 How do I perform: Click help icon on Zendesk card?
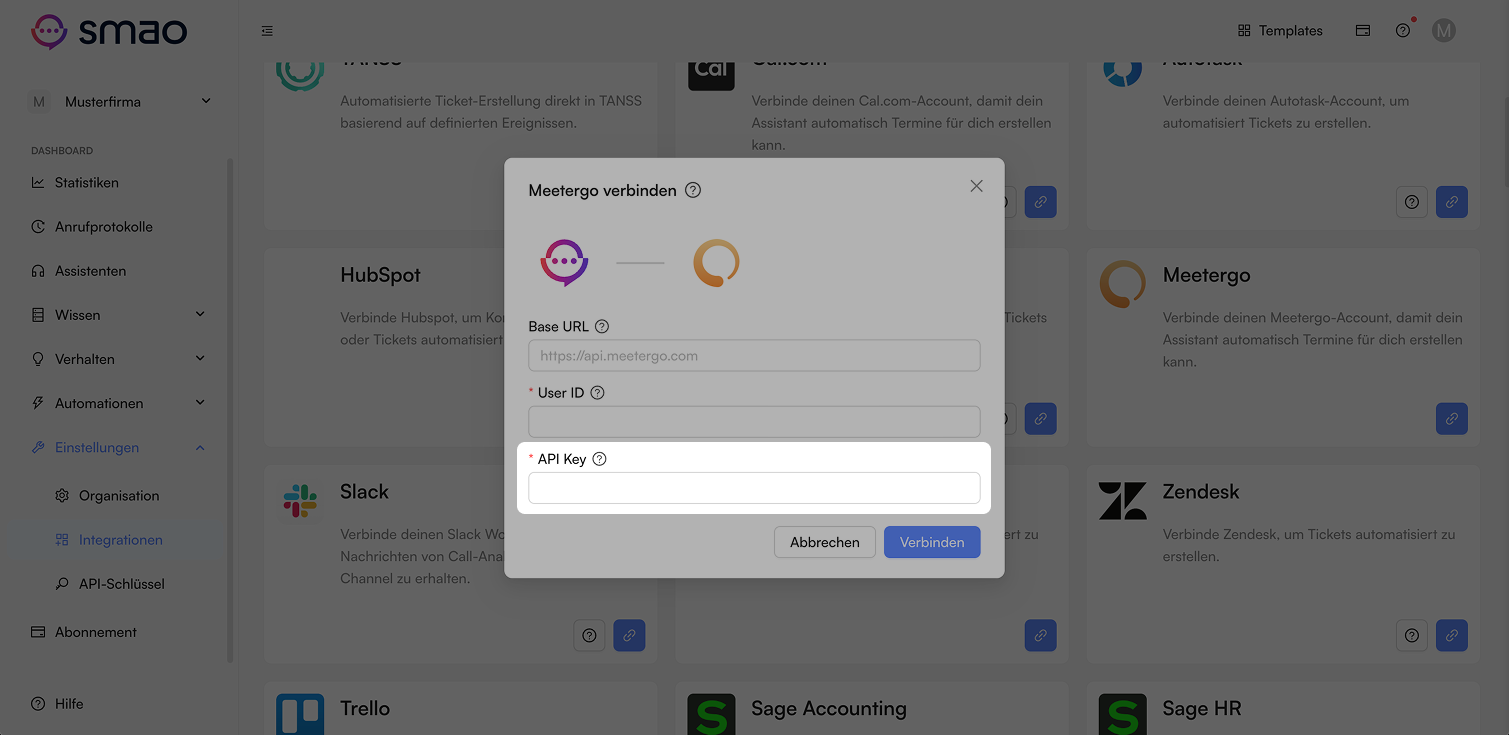1412,635
